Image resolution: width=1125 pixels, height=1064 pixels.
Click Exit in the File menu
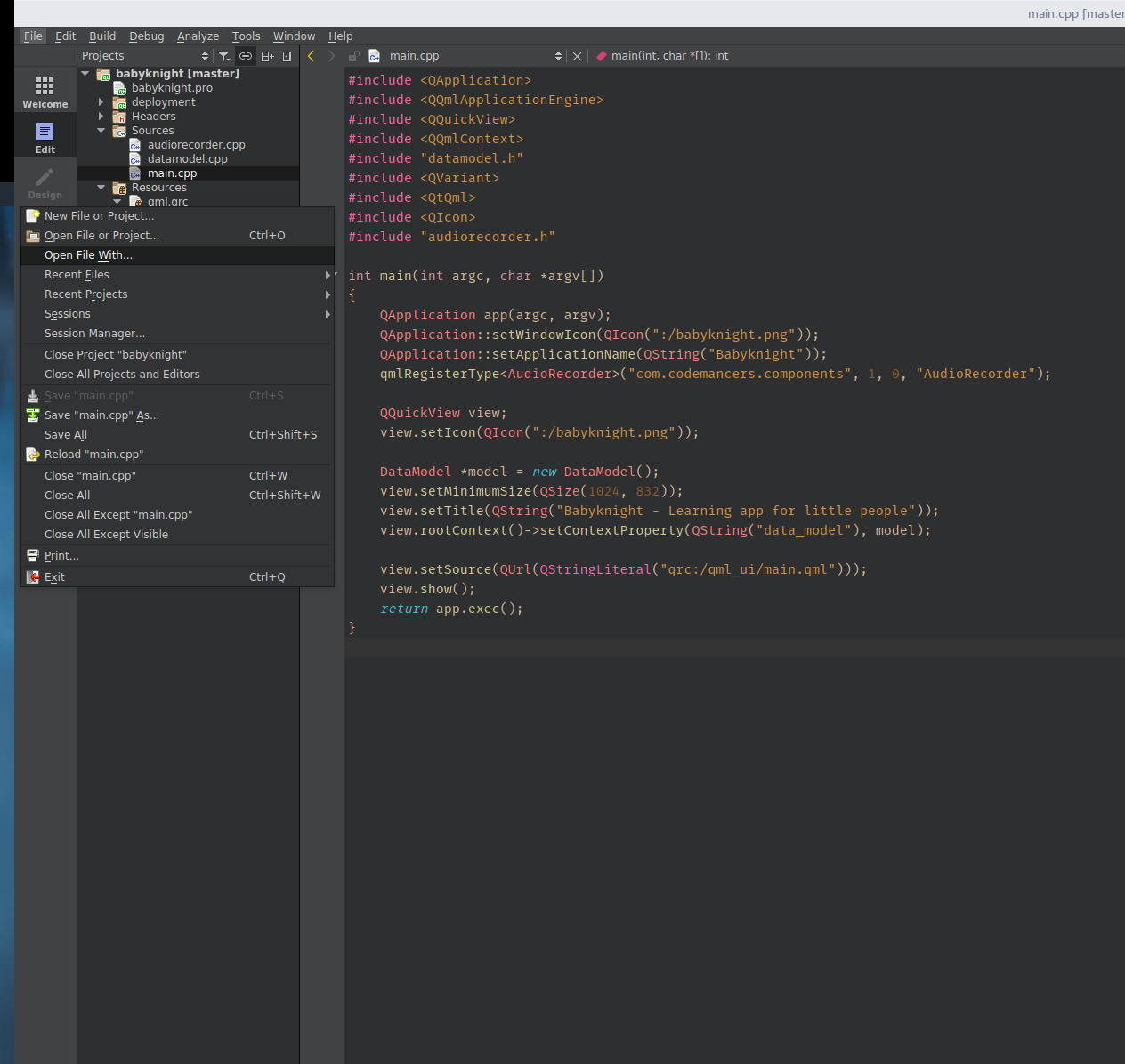[54, 577]
